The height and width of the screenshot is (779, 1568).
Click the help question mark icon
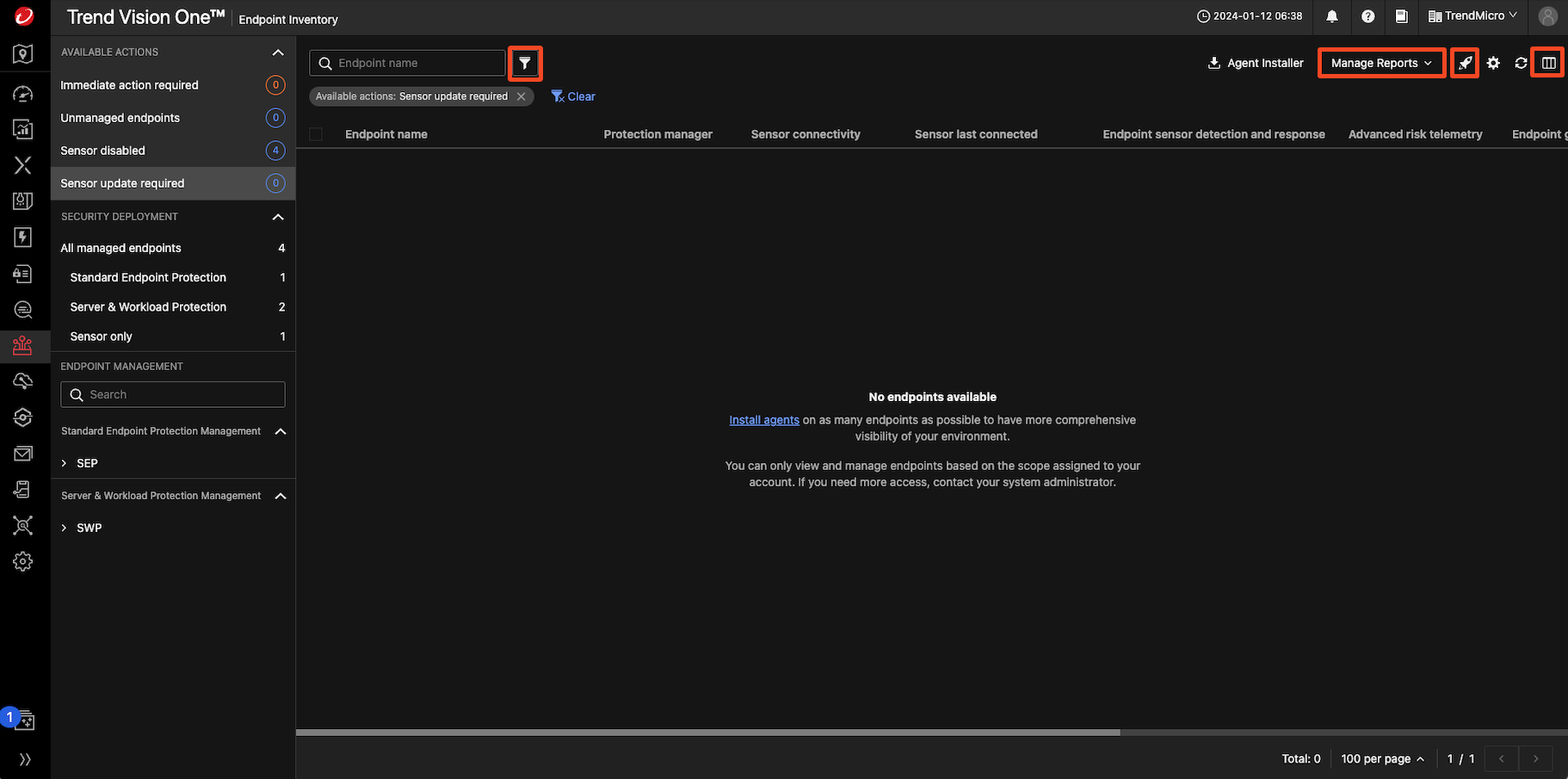1367,16
